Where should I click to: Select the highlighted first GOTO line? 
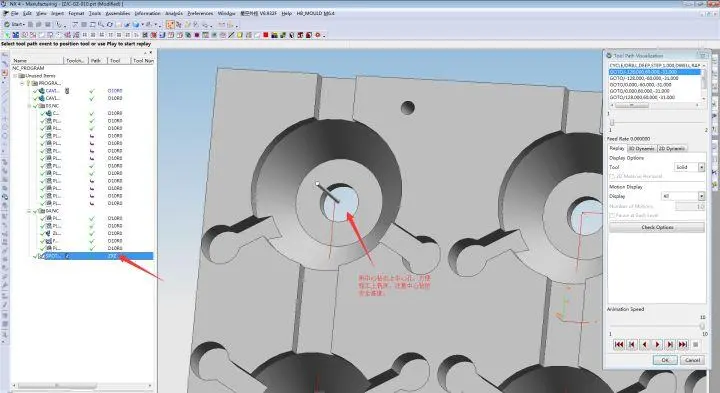click(x=655, y=72)
